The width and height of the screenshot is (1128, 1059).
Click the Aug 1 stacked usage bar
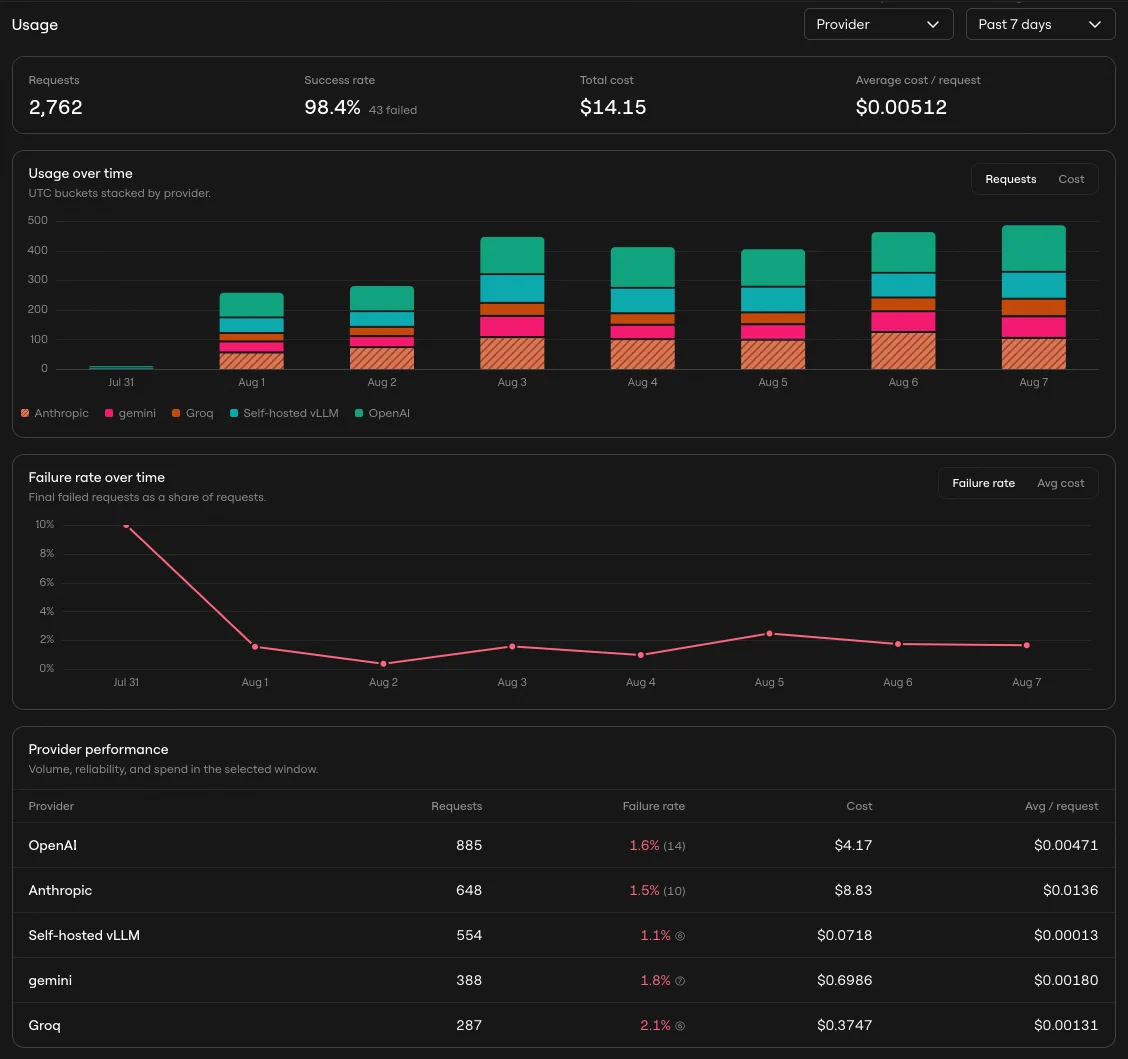[251, 331]
